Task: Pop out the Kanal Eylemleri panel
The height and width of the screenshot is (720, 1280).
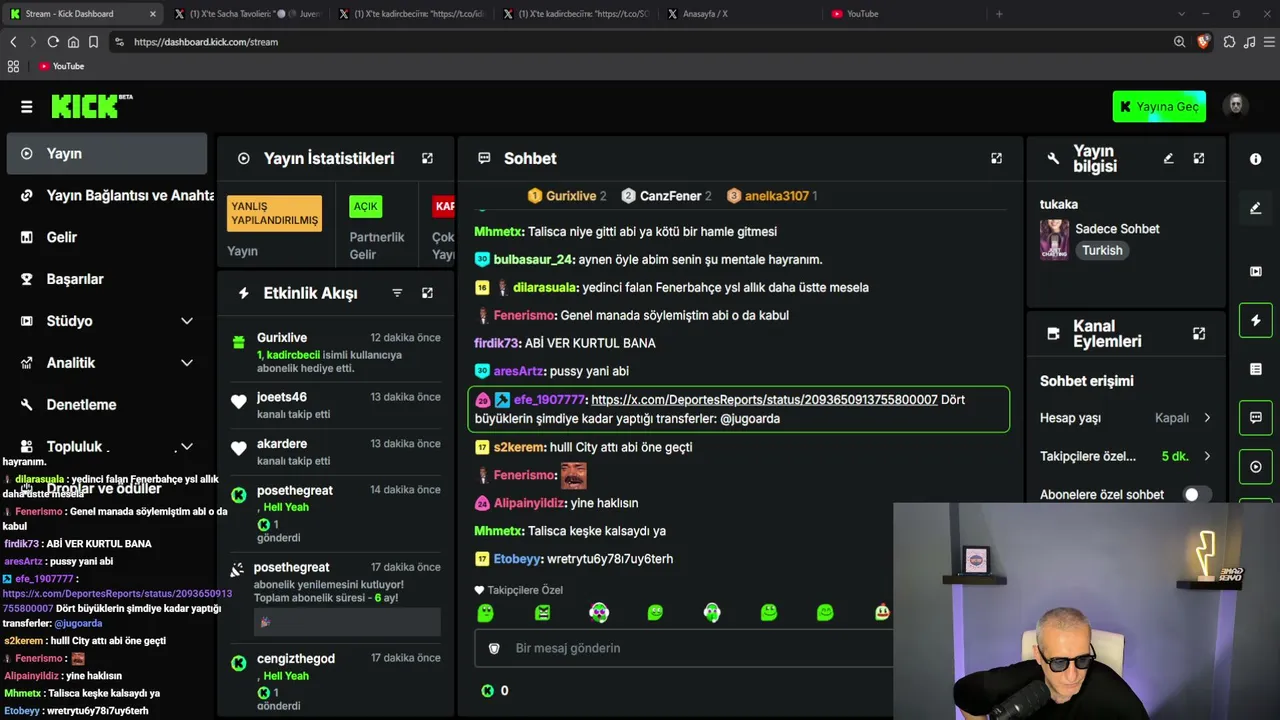Action: coord(1199,334)
